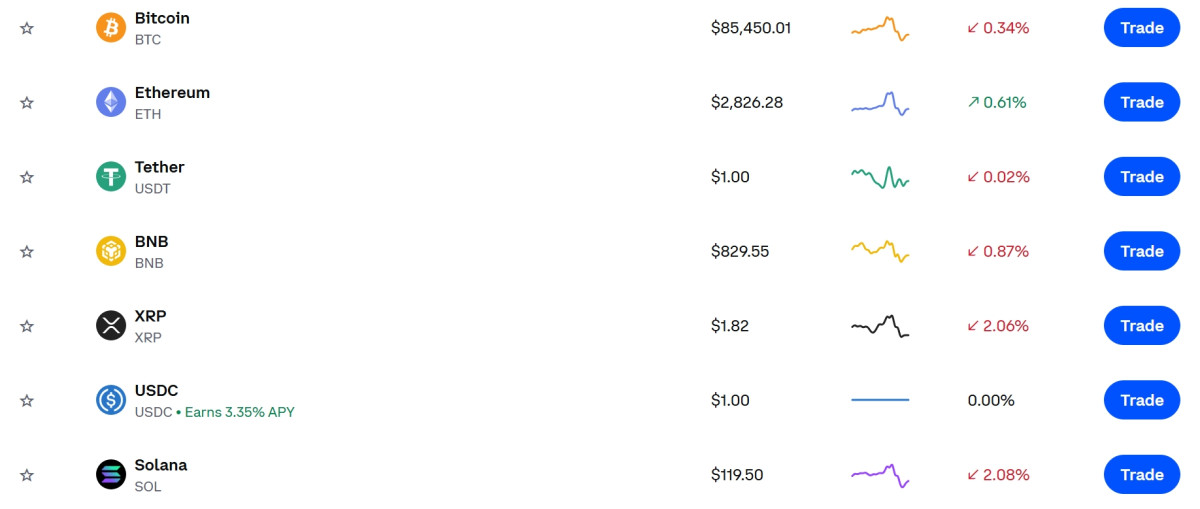Screen dimensions: 1200x509
Task: Open the Ethereum asset name link
Action: pos(172,93)
